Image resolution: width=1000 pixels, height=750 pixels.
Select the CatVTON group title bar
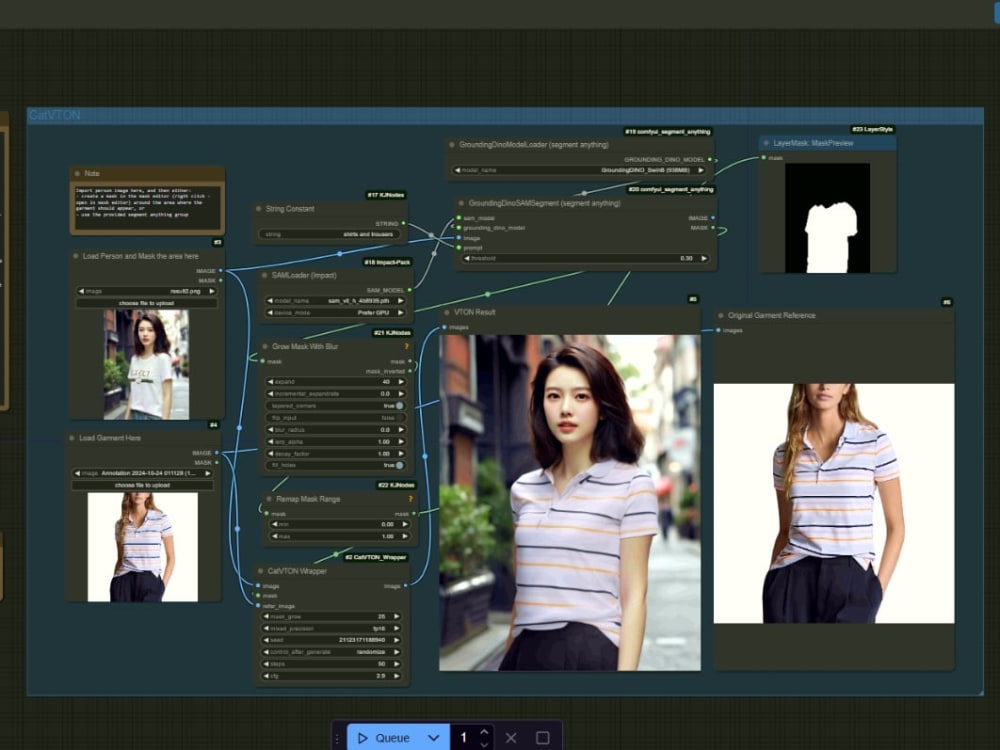point(505,115)
